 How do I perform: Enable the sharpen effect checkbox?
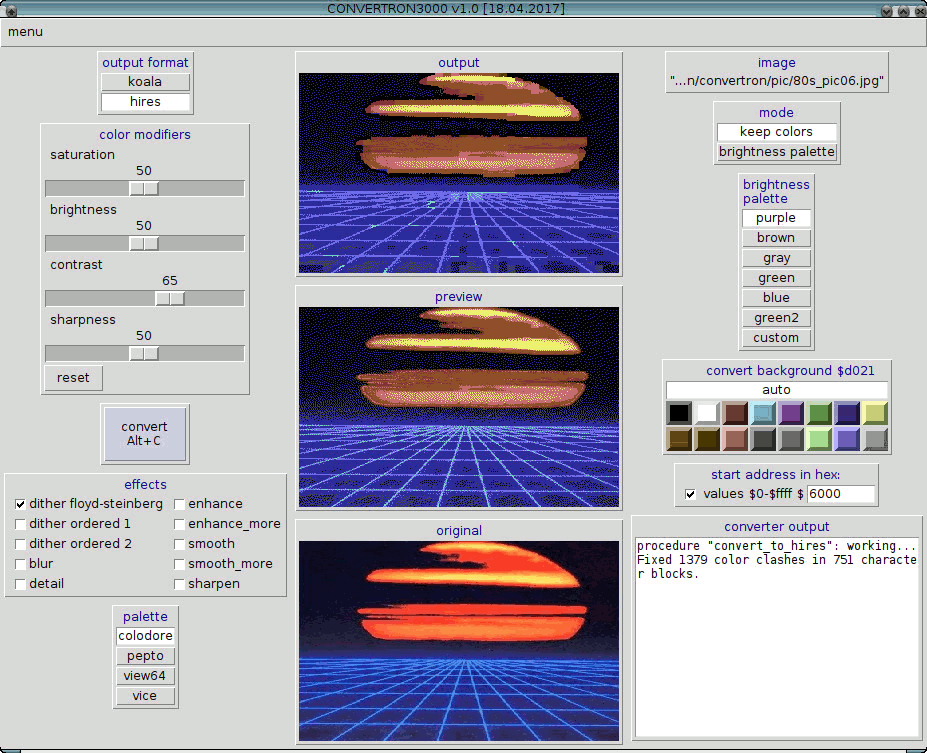coord(179,584)
